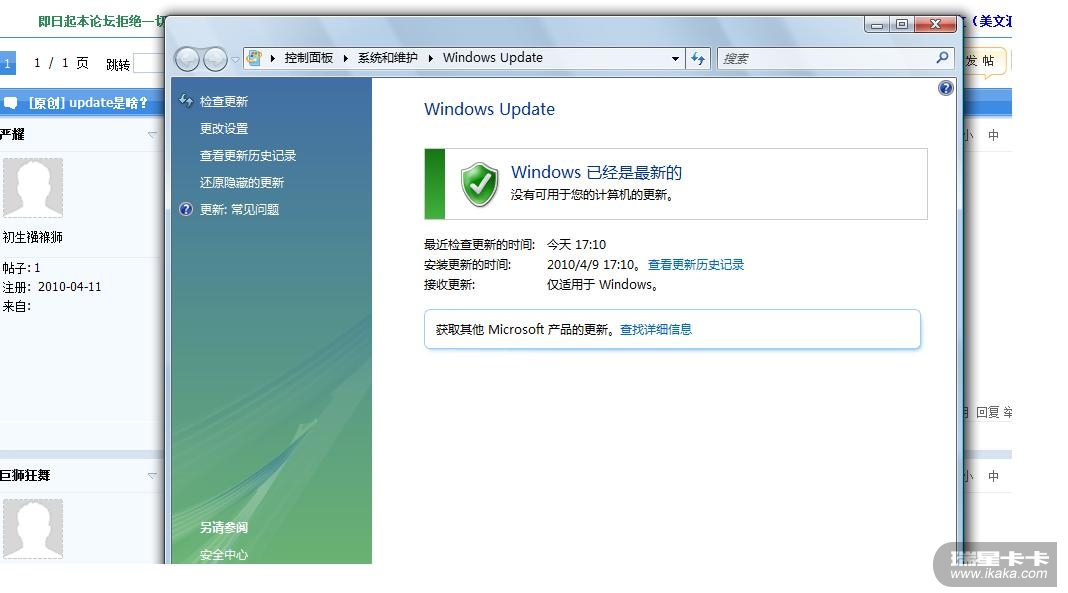Screen dimensions: 1068x593
Task: Open the address bar history dropdown
Action: click(x=674, y=59)
